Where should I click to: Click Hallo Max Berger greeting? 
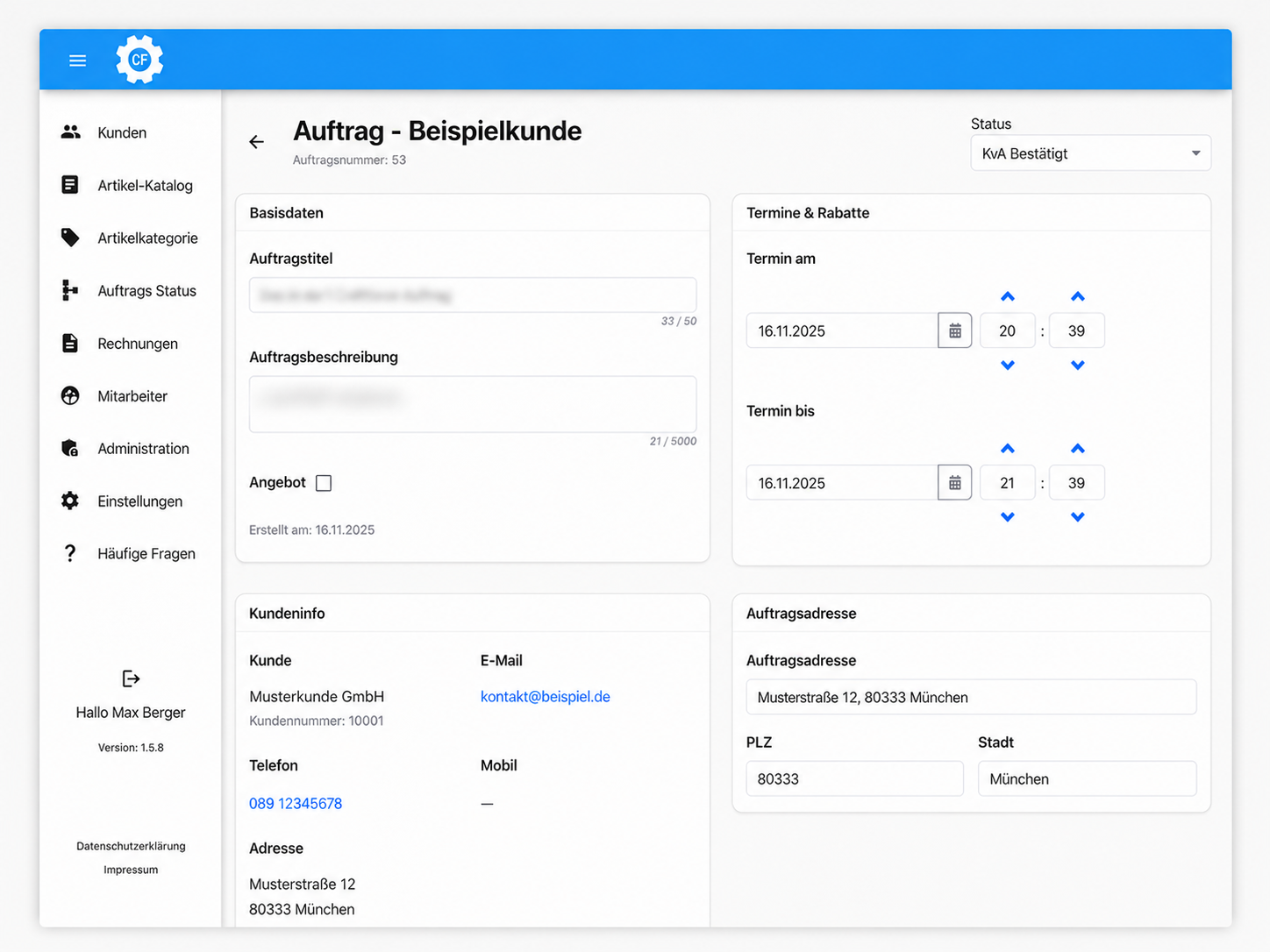click(131, 713)
